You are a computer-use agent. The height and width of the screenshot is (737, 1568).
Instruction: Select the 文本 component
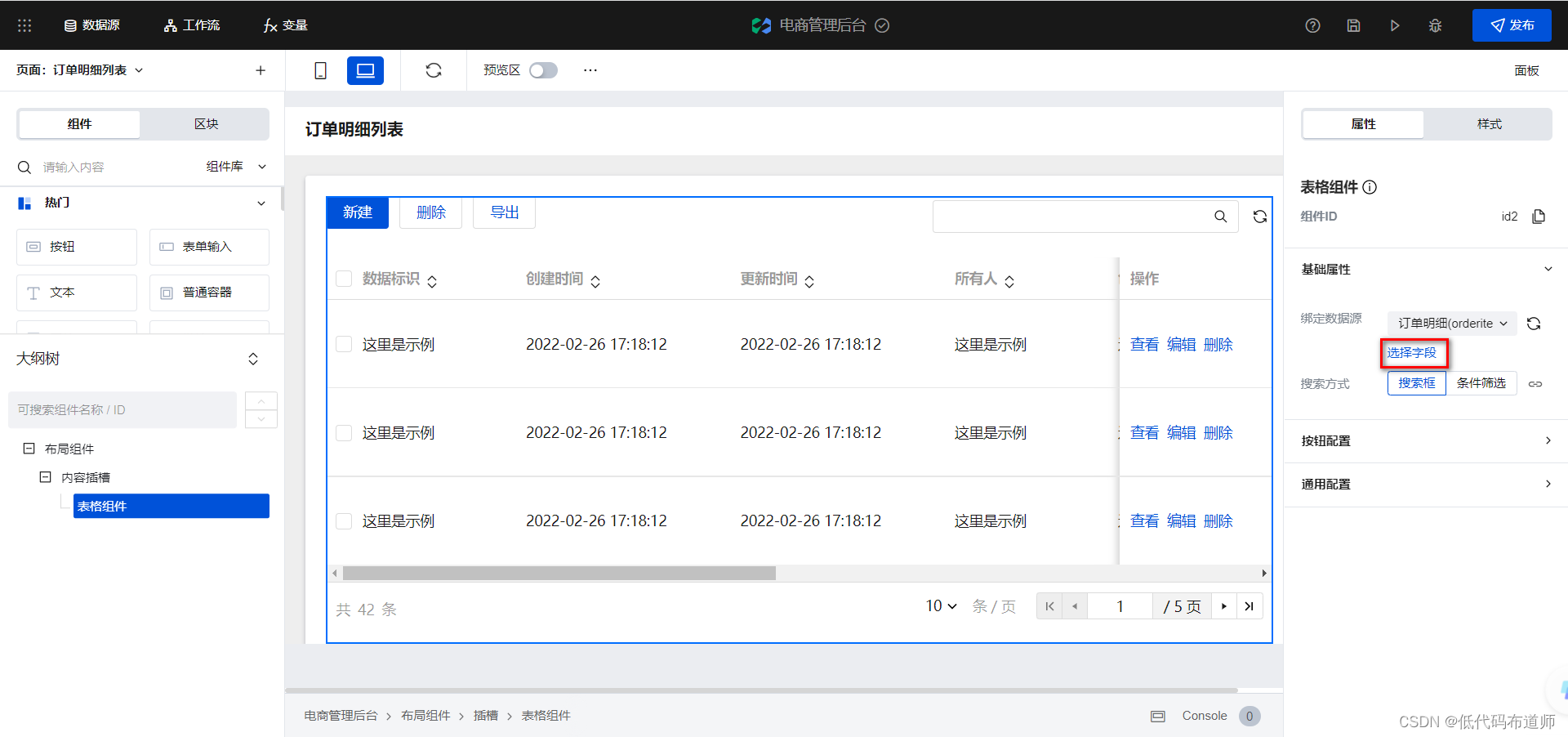pos(77,293)
